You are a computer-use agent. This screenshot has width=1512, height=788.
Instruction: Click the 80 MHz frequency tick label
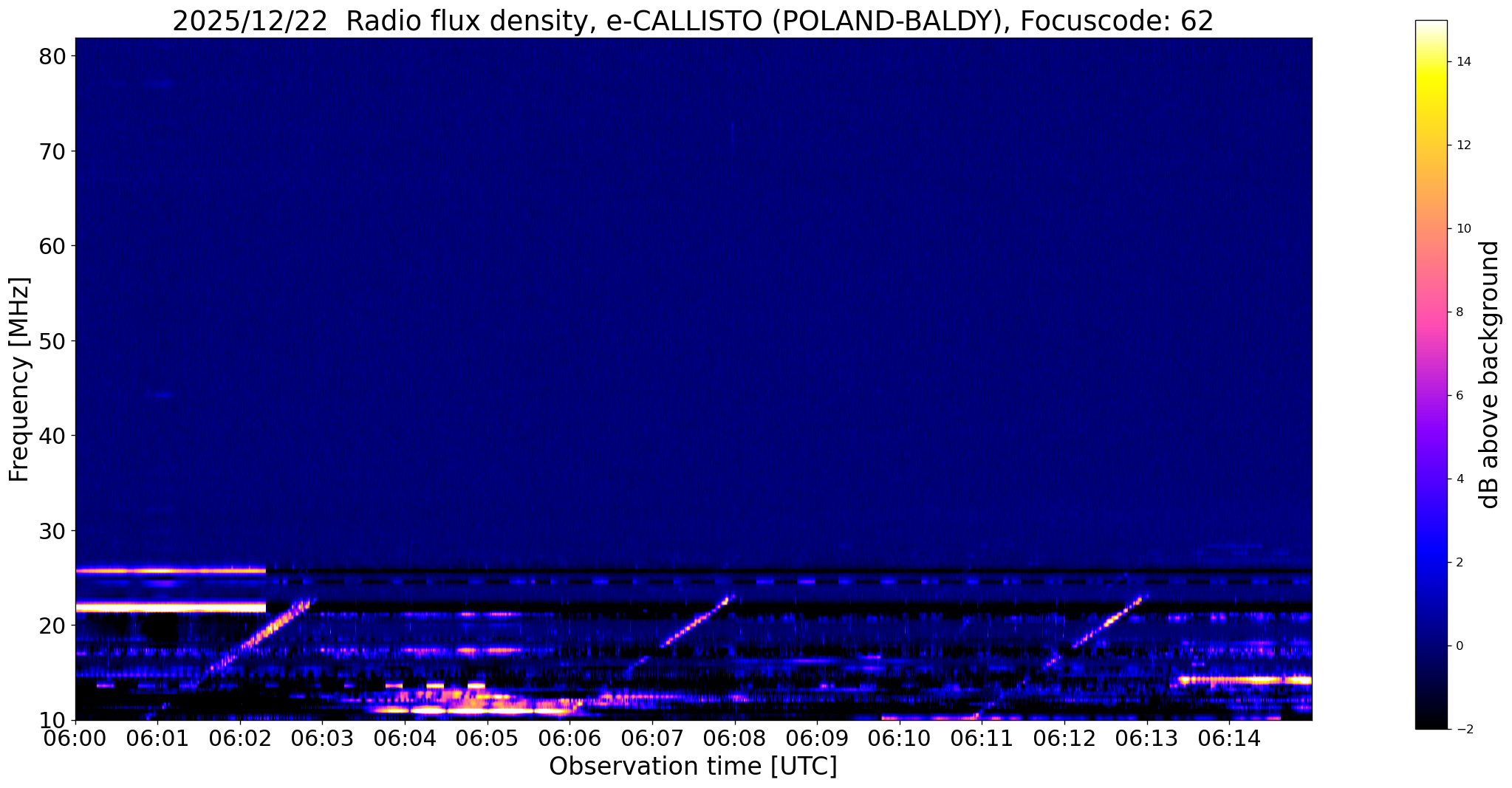[51, 56]
